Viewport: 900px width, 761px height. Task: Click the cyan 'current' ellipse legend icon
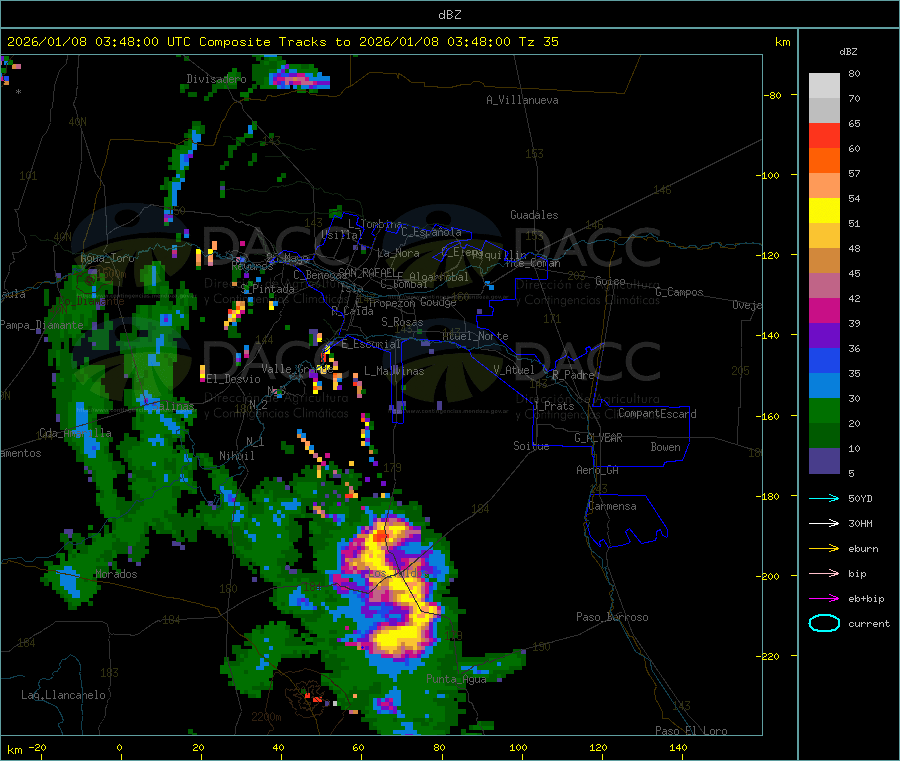coord(824,623)
